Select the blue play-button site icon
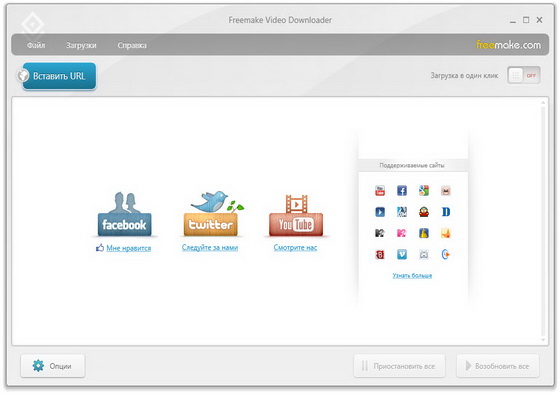 (x=380, y=212)
